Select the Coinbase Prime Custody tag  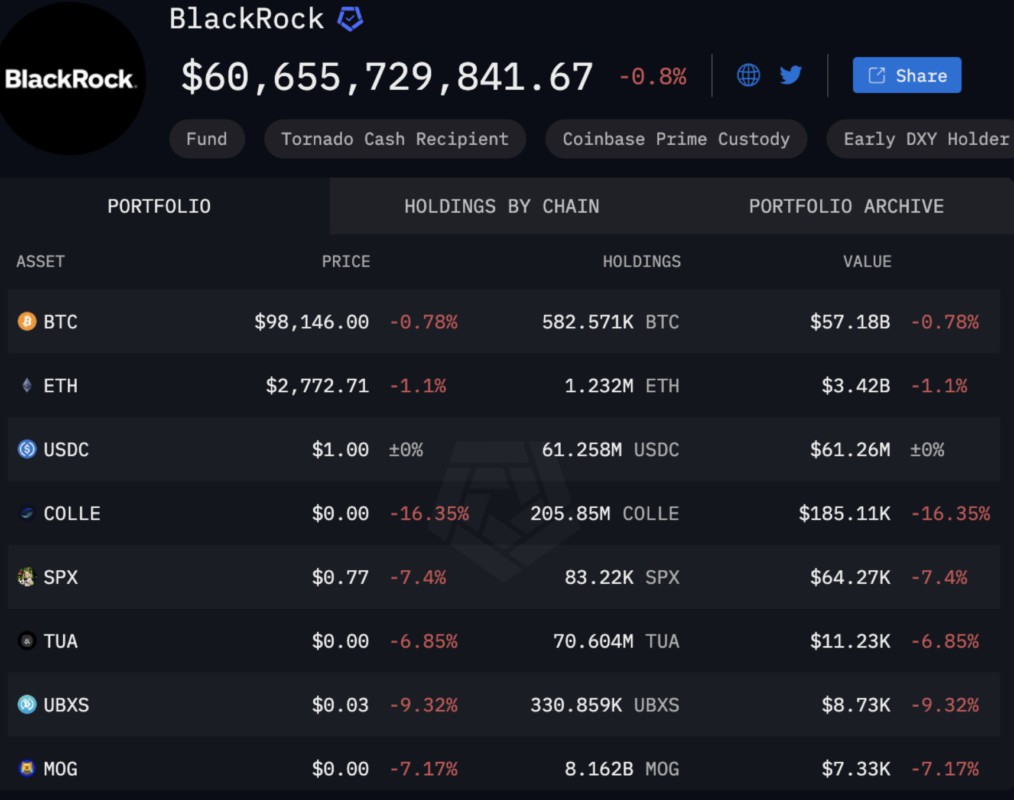click(676, 138)
